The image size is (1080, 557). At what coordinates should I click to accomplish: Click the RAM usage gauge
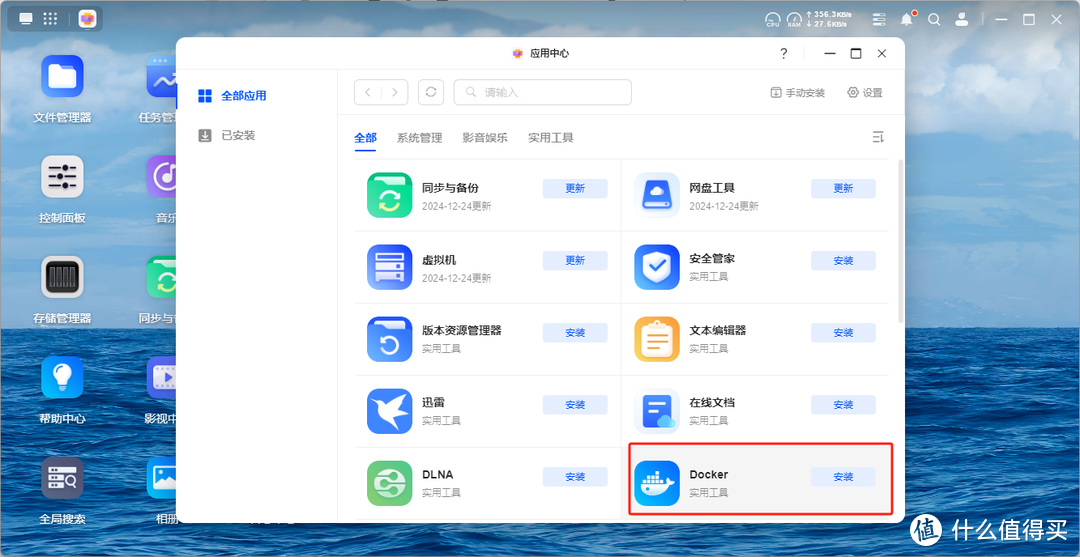click(x=795, y=19)
